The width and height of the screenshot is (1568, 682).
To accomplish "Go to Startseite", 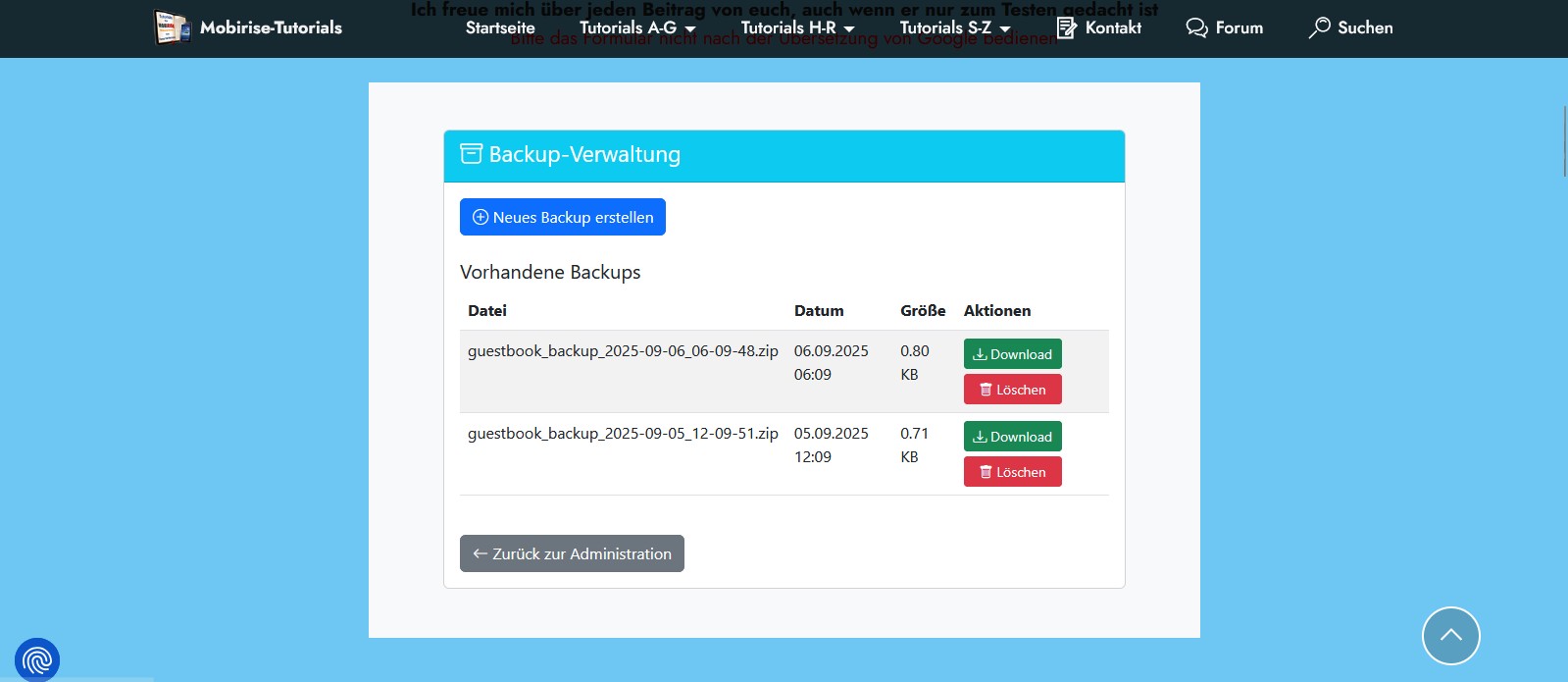I will pos(500,27).
